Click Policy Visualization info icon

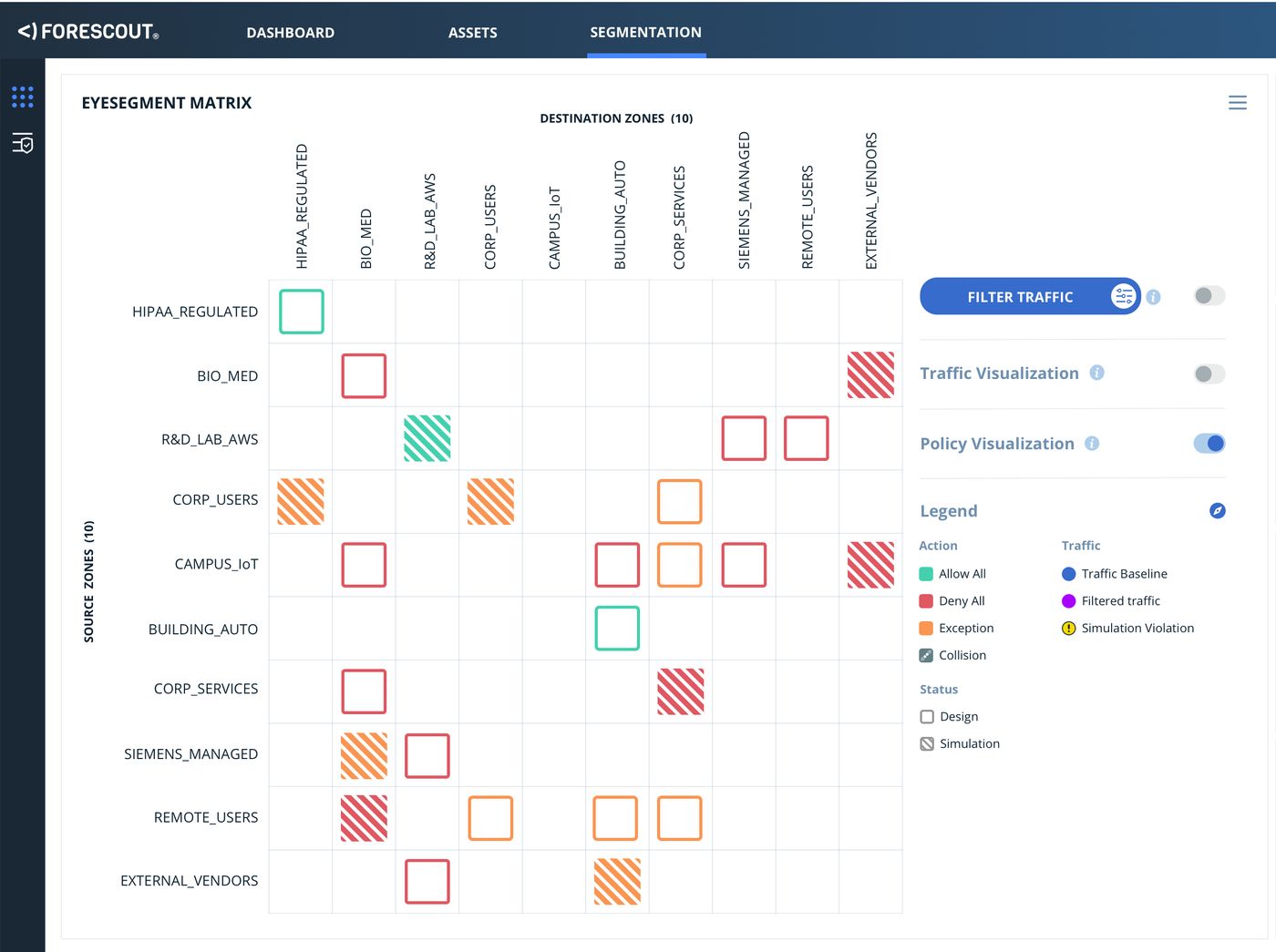pos(1092,444)
